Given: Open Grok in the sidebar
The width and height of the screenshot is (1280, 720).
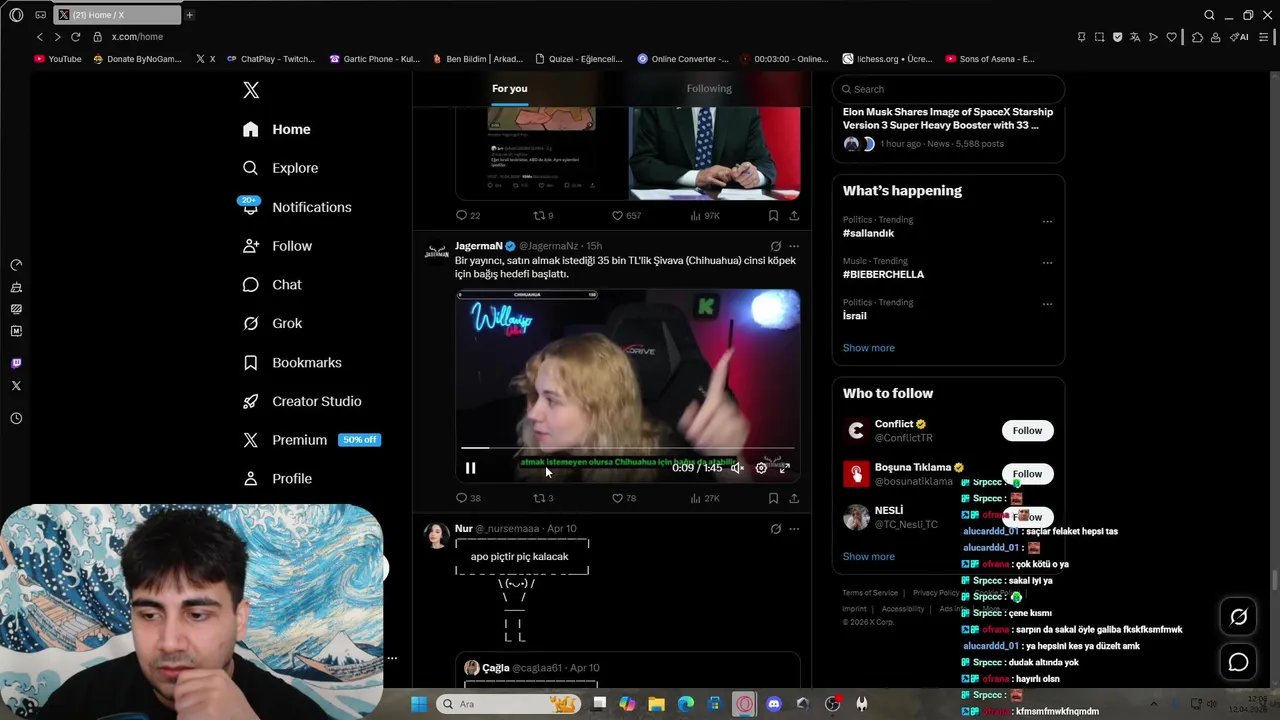Looking at the screenshot, I should click(x=272, y=323).
